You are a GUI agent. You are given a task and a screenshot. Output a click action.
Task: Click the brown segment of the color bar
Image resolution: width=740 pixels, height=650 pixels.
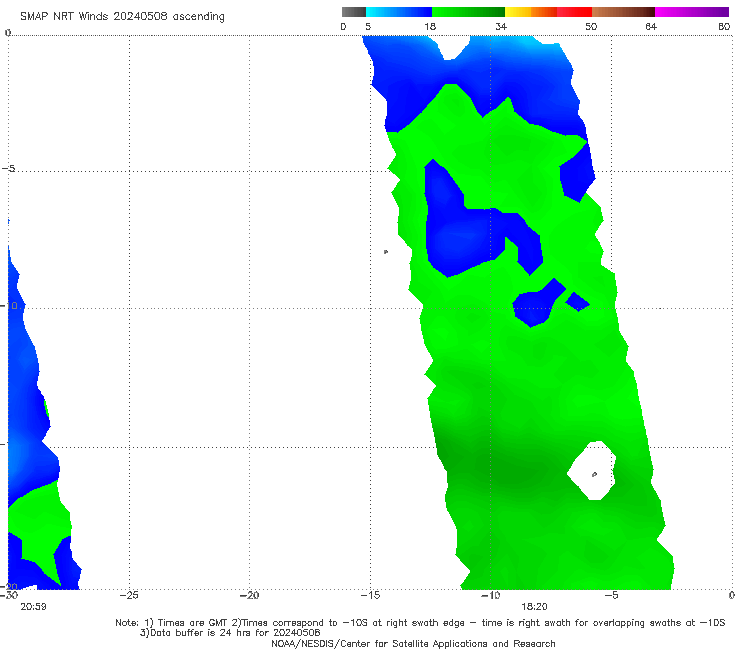[x=623, y=12]
